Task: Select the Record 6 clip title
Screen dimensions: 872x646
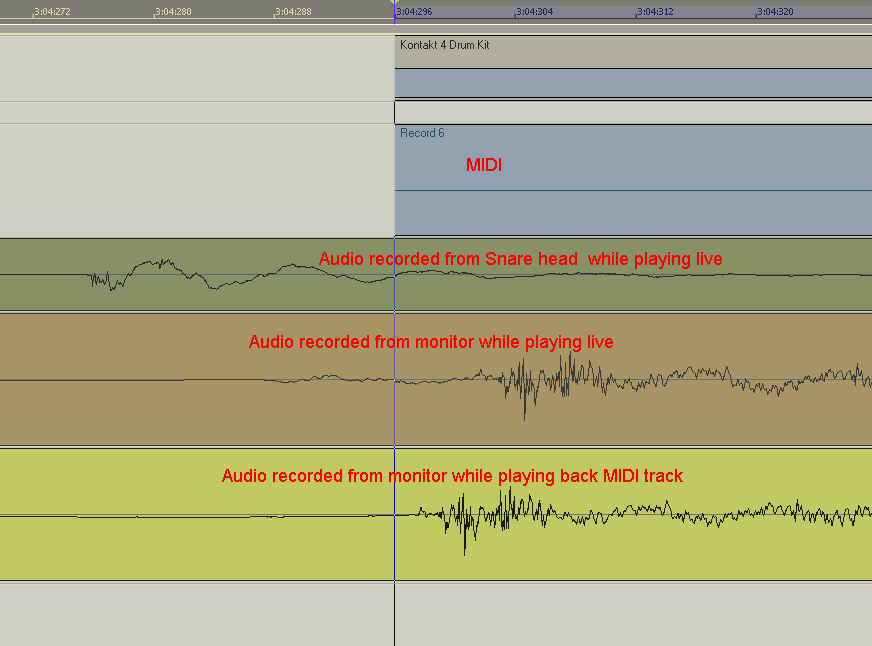Action: coord(422,133)
